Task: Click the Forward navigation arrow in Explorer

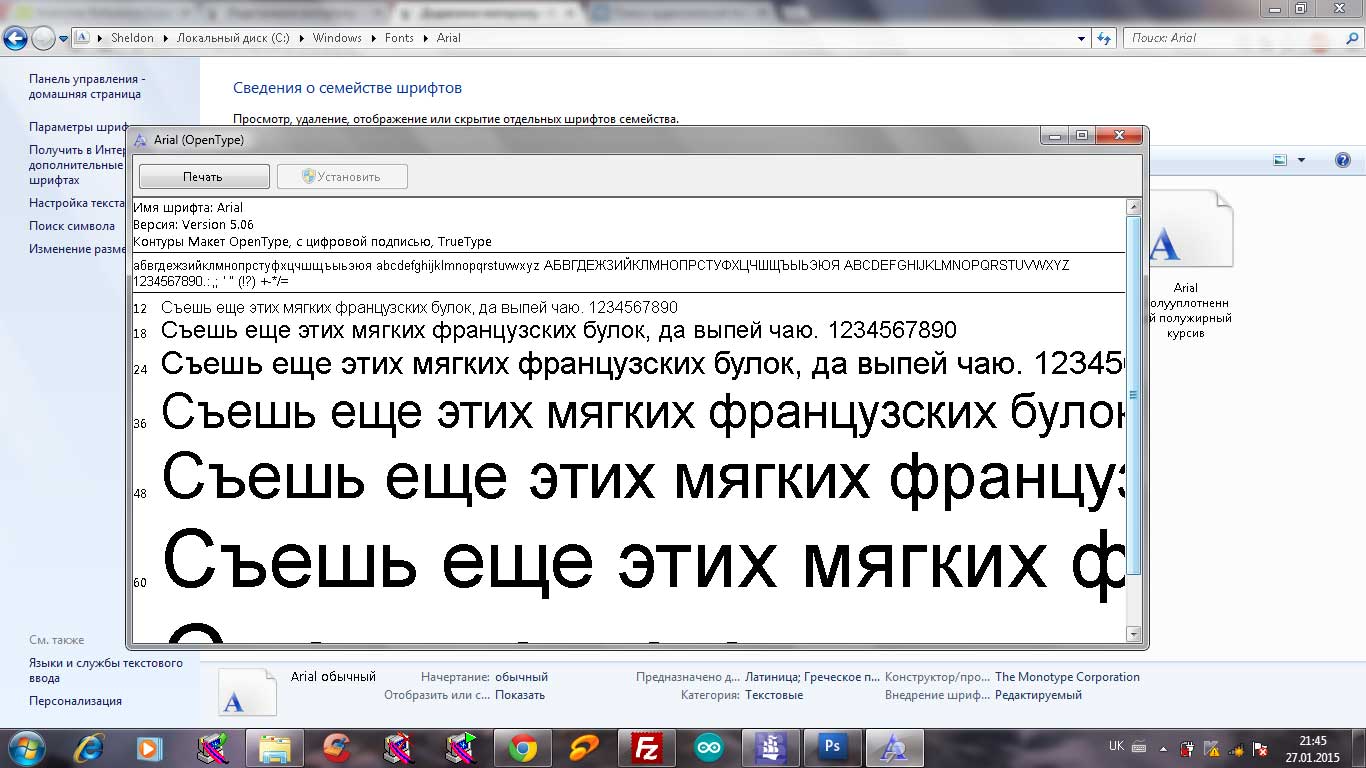Action: click(x=43, y=38)
